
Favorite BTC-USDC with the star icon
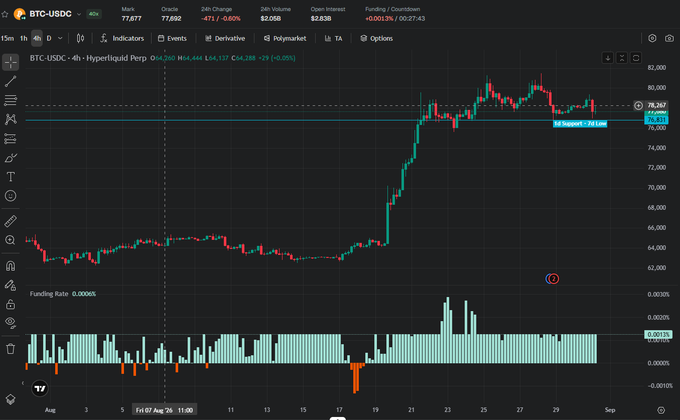(x=5, y=14)
